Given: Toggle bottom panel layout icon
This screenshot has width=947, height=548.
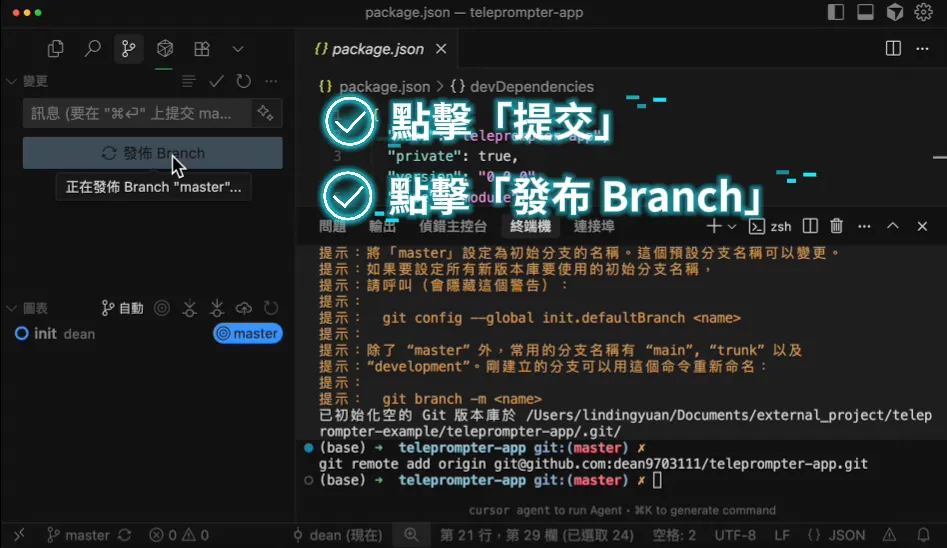Looking at the screenshot, I should [x=865, y=12].
